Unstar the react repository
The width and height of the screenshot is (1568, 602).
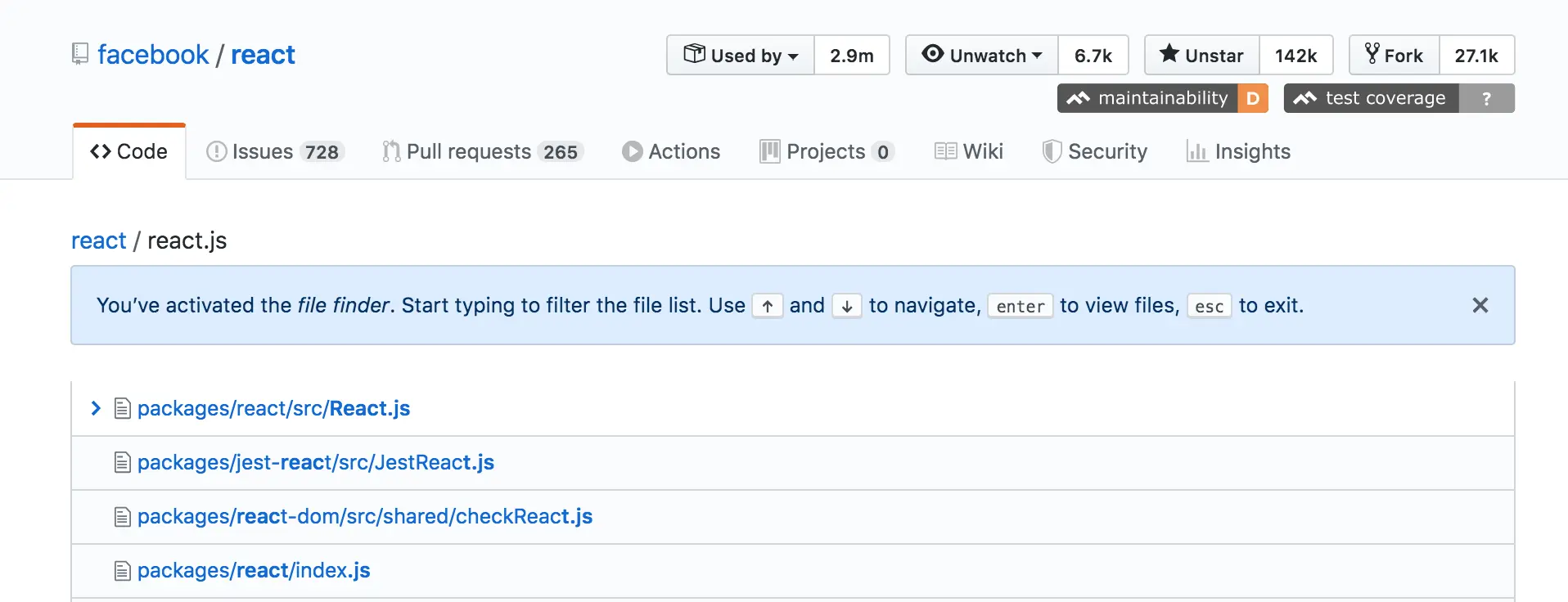click(x=1201, y=56)
